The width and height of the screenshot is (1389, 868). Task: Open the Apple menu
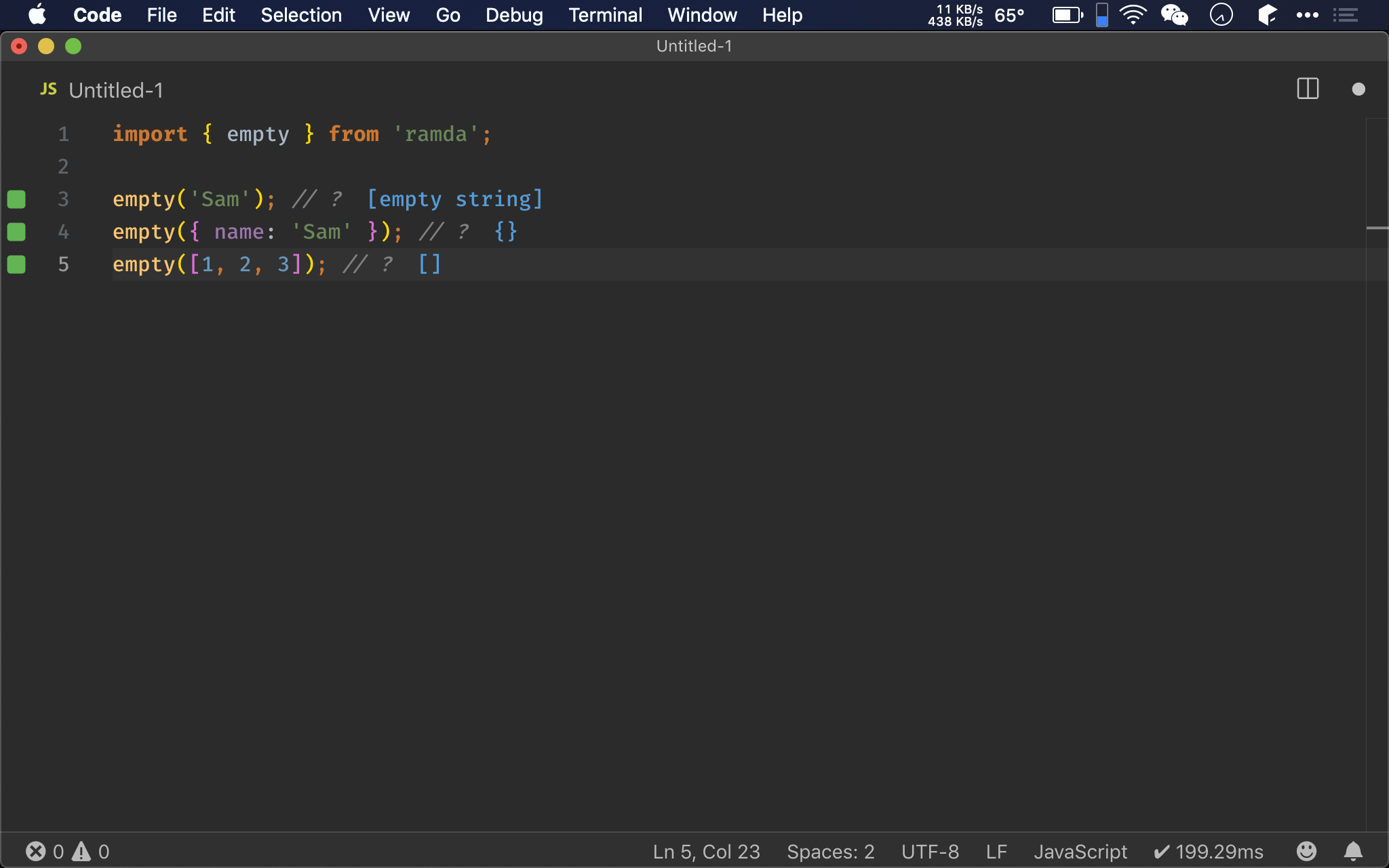[x=37, y=15]
